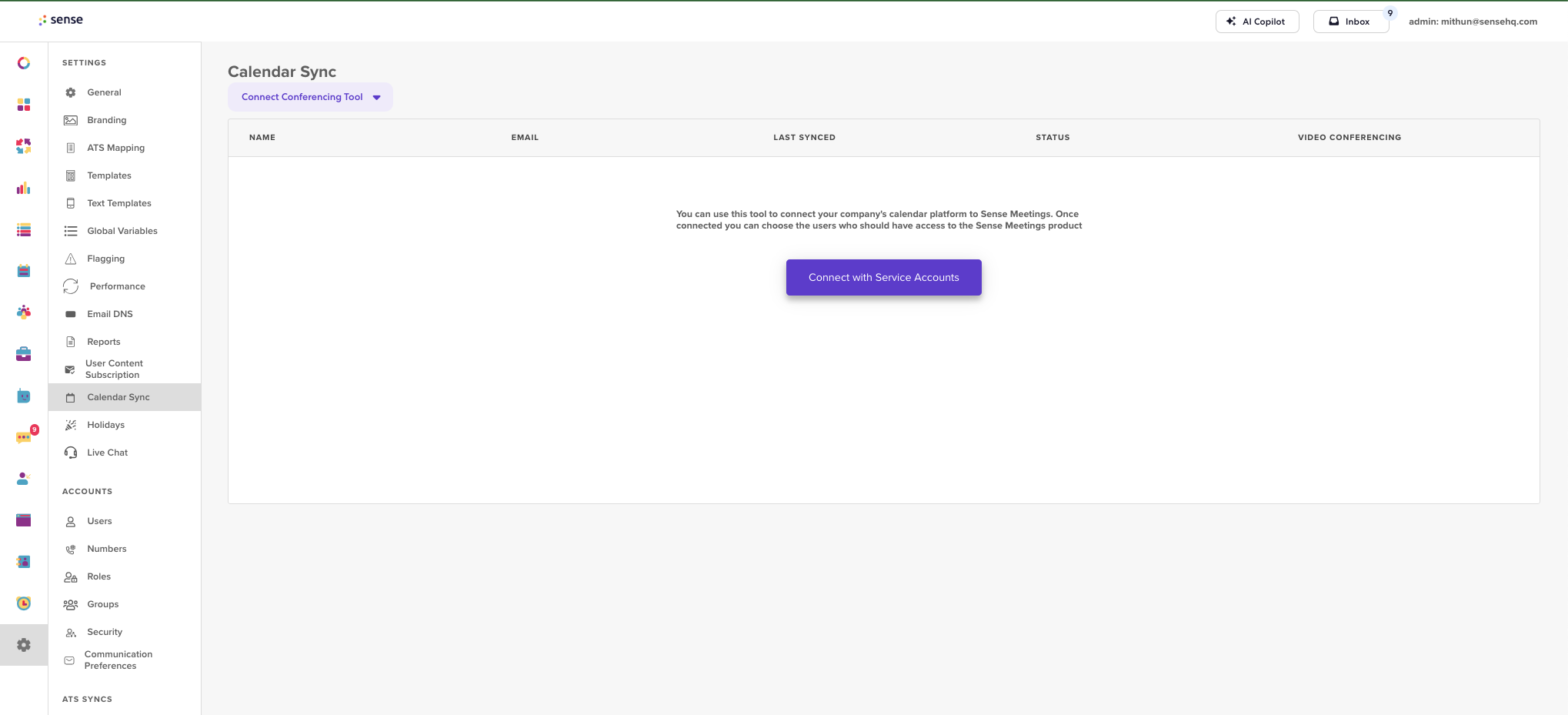Click the Connect Conferencing Tool caret arrow

coord(377,98)
